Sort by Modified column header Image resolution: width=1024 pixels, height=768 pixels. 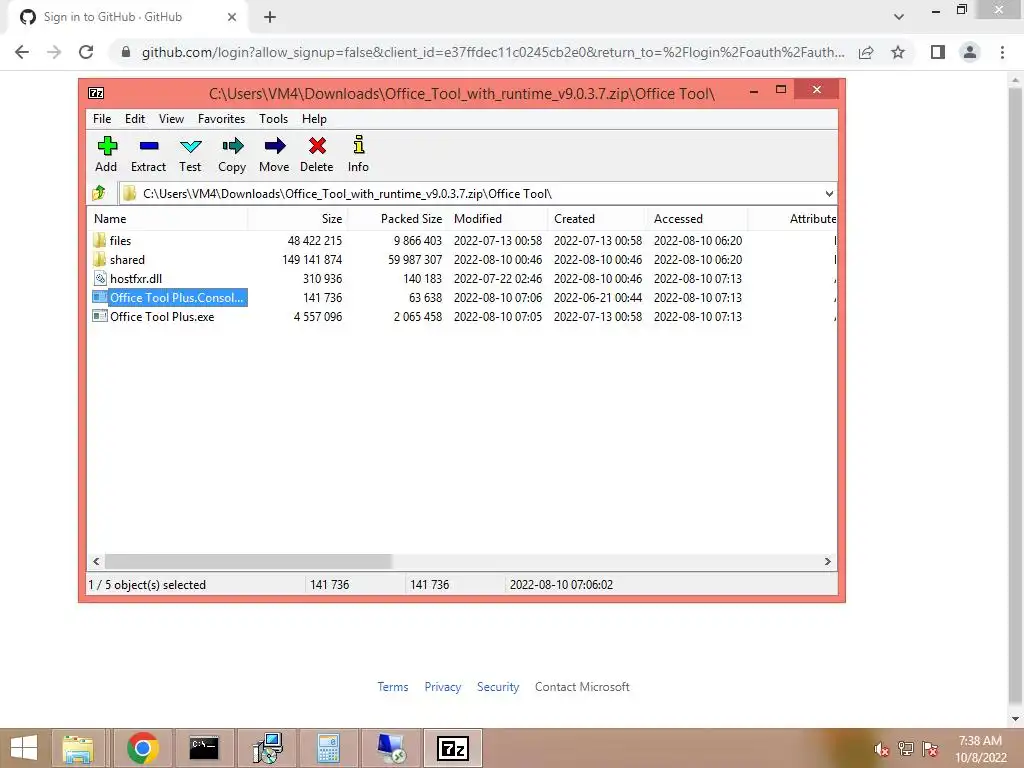498,219
